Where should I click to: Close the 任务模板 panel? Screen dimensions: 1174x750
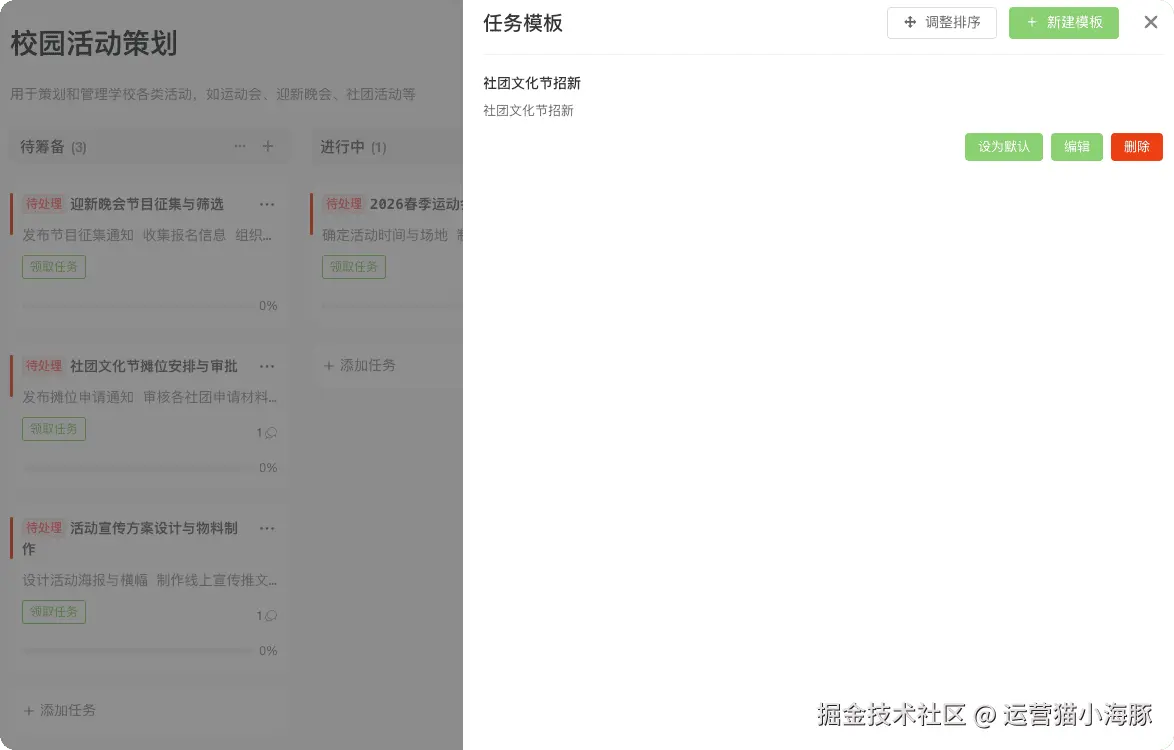coord(1151,22)
